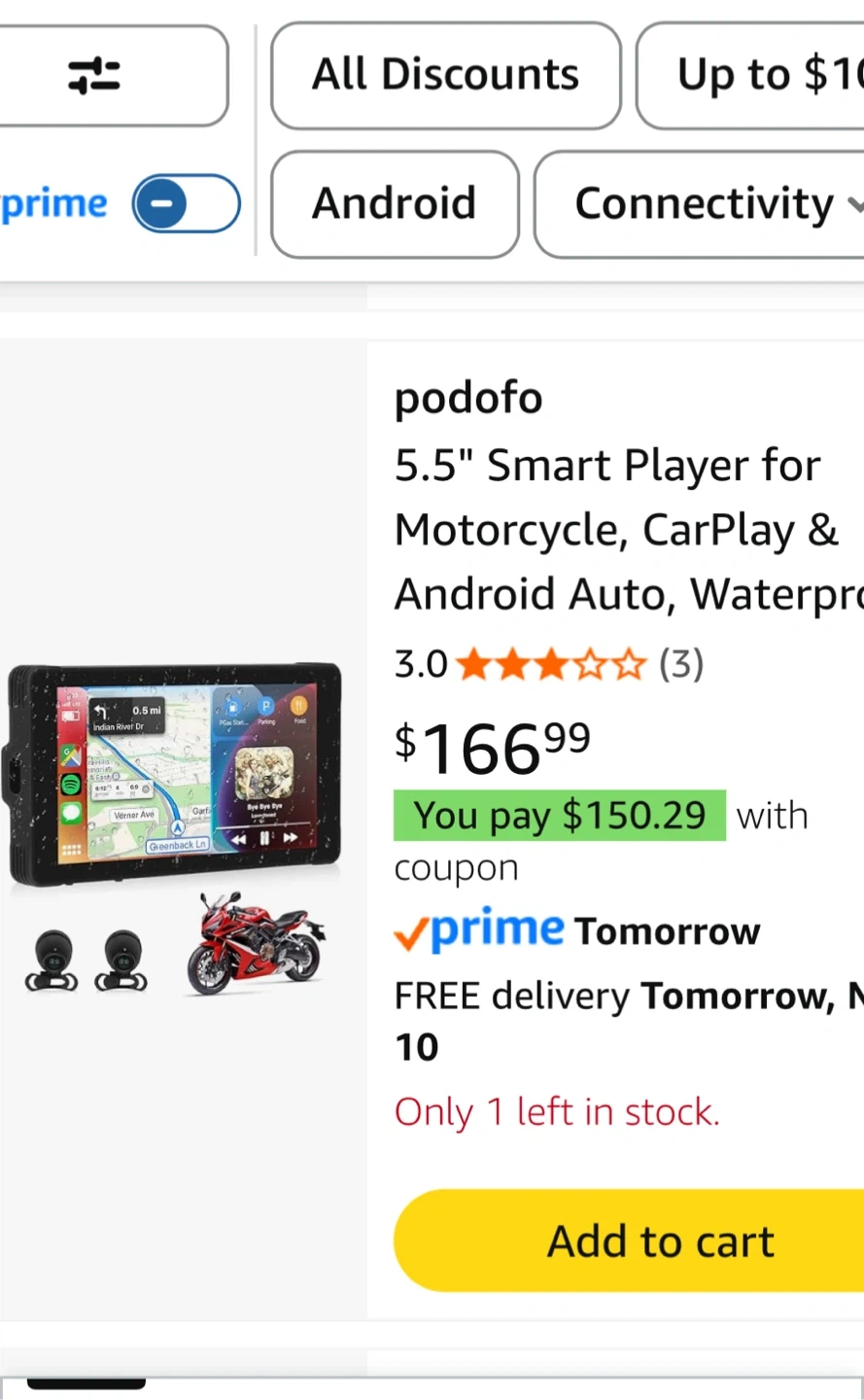
Task: Tap the $166.99 price
Action: click(x=493, y=749)
